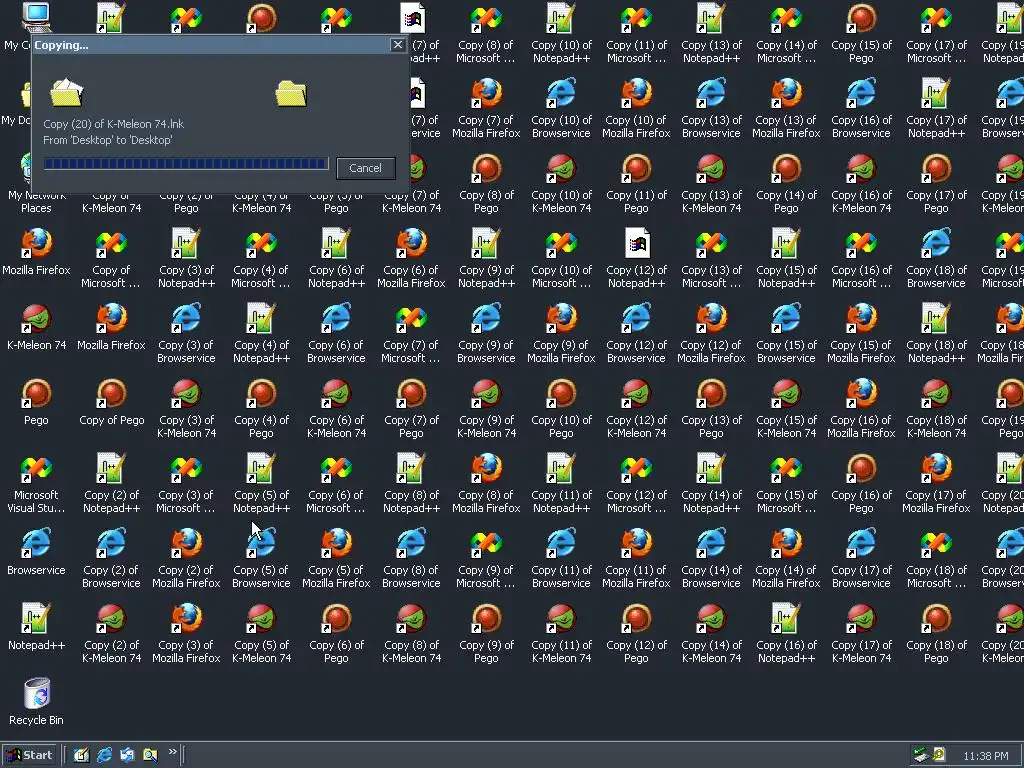This screenshot has width=1024, height=768.
Task: Select Copy (9) of Mozilla Firefox icon
Action: [562, 318]
